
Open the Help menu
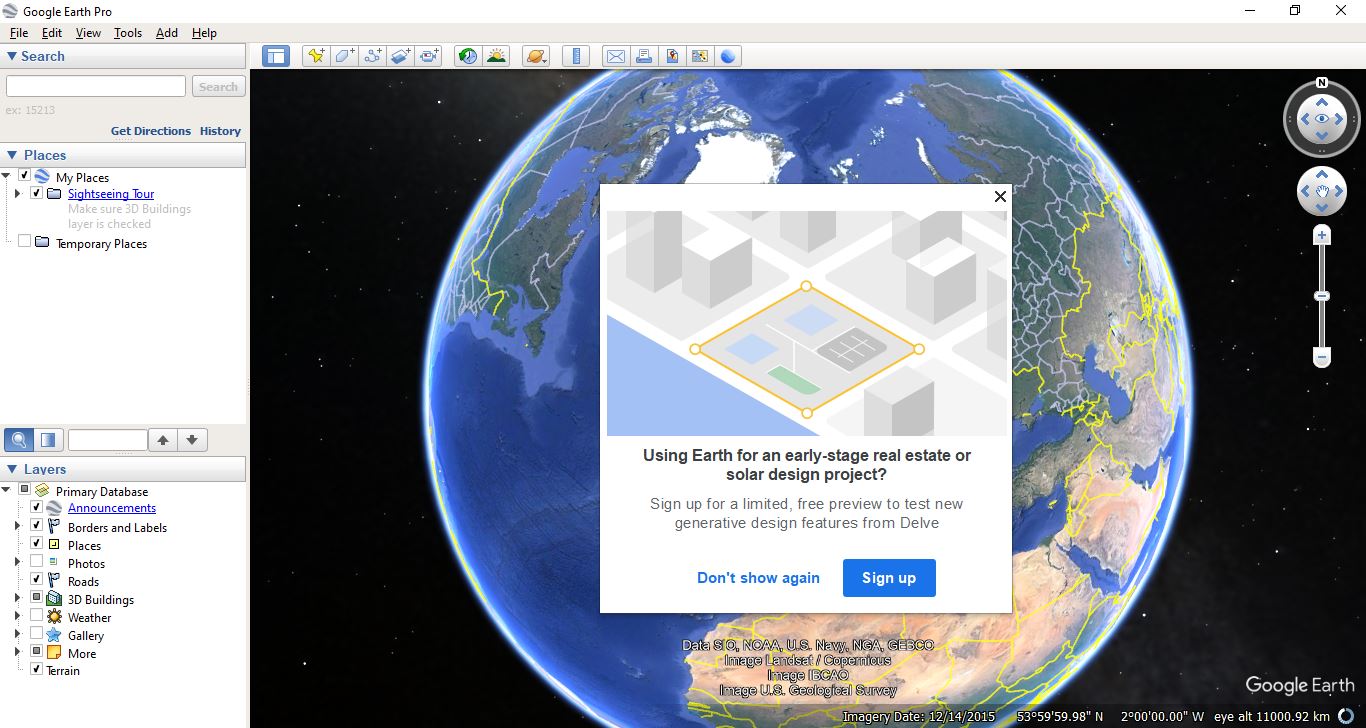tap(204, 33)
